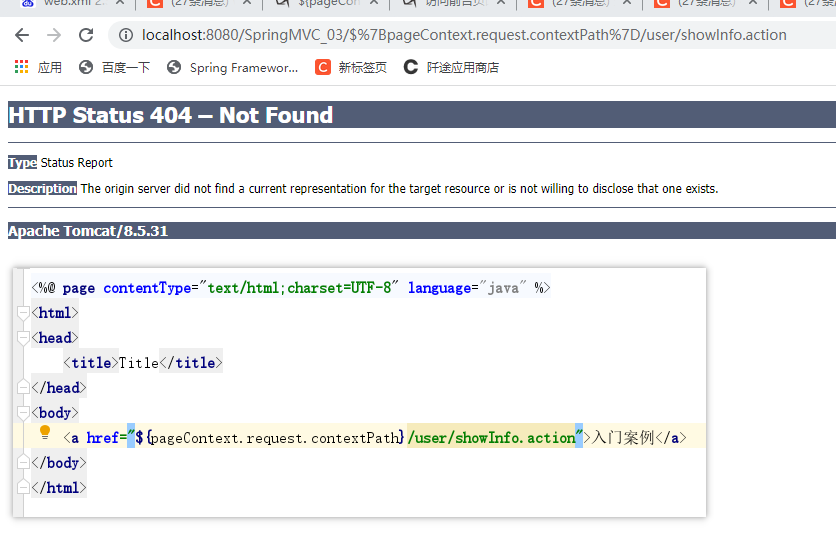Collapse the <head> fold marker in gutter

23,338
